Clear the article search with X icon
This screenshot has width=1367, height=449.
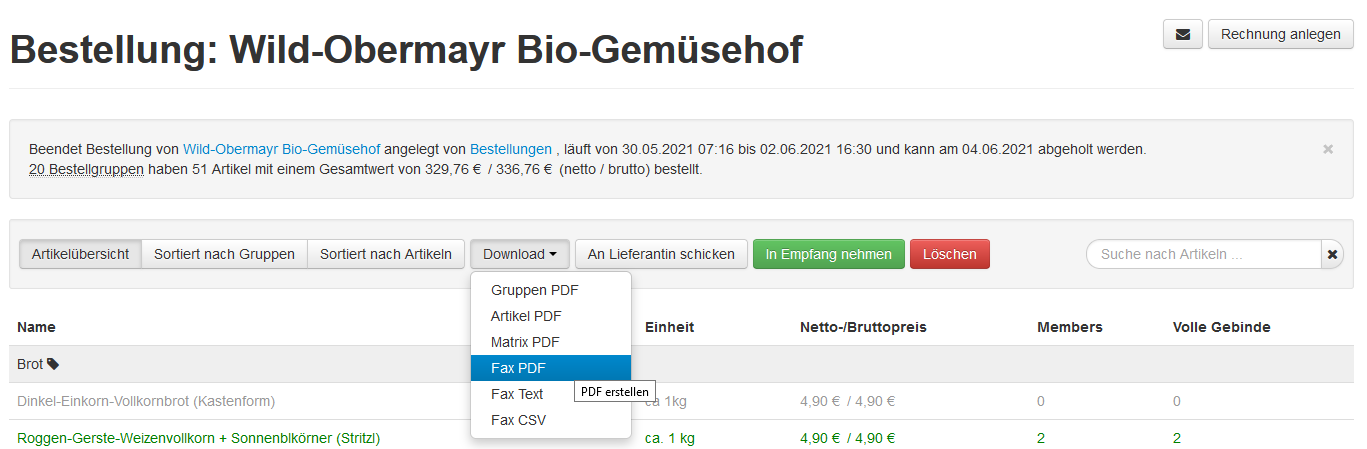pos(1332,255)
